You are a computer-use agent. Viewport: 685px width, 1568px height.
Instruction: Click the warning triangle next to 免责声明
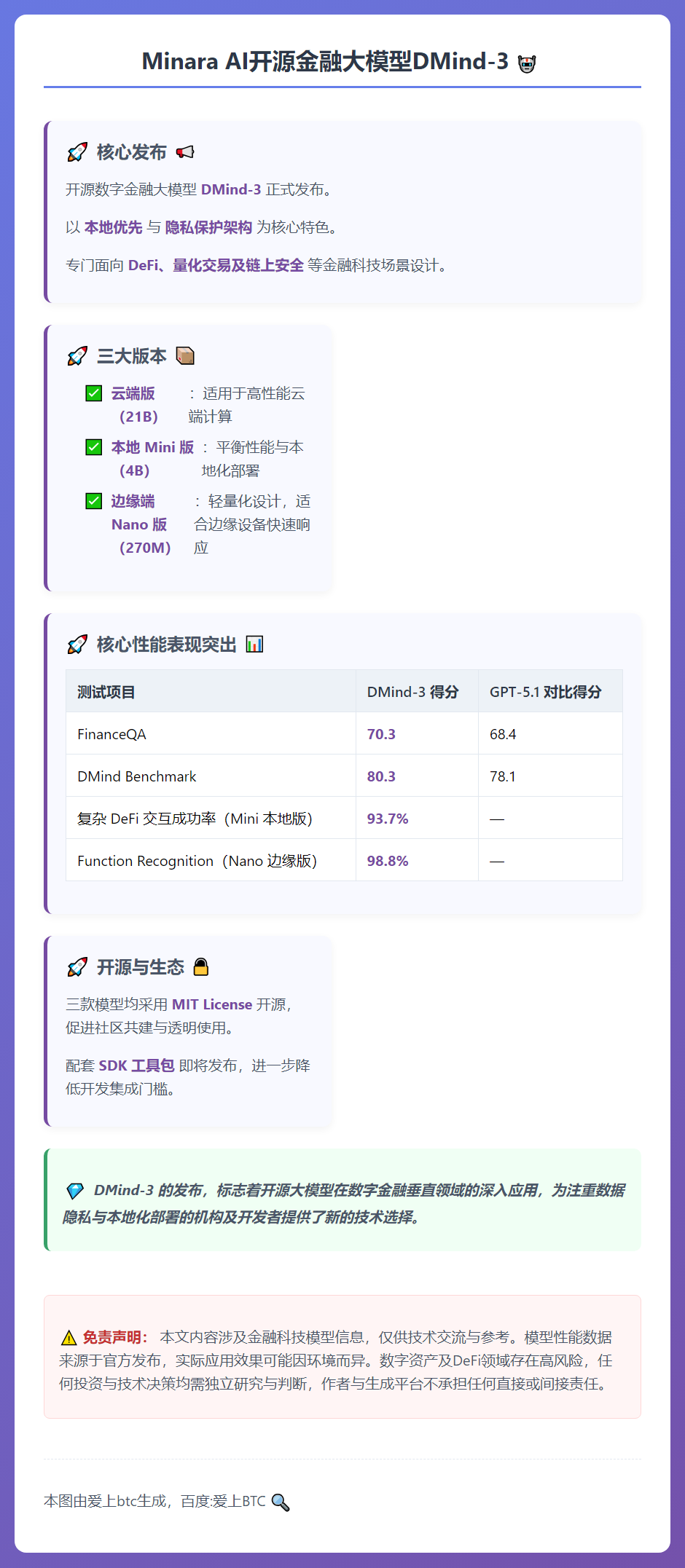coord(68,1338)
